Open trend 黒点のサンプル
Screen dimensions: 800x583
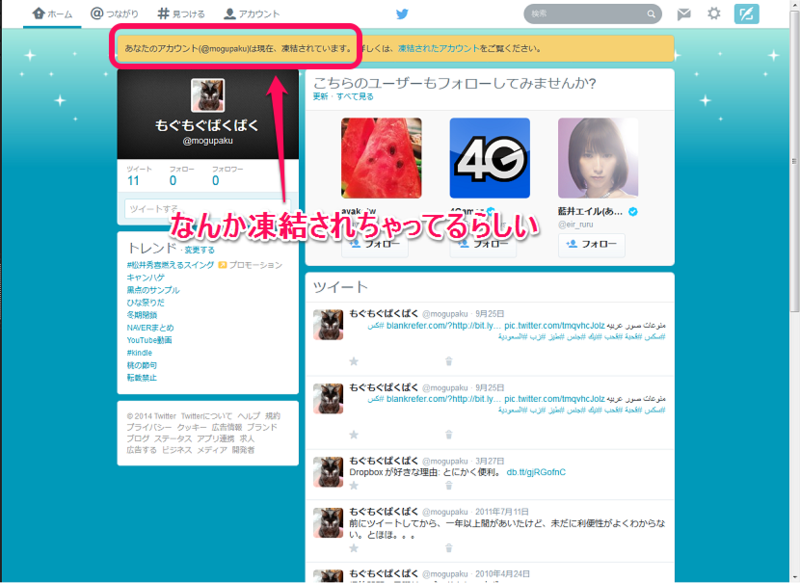pyautogui.click(x=153, y=290)
